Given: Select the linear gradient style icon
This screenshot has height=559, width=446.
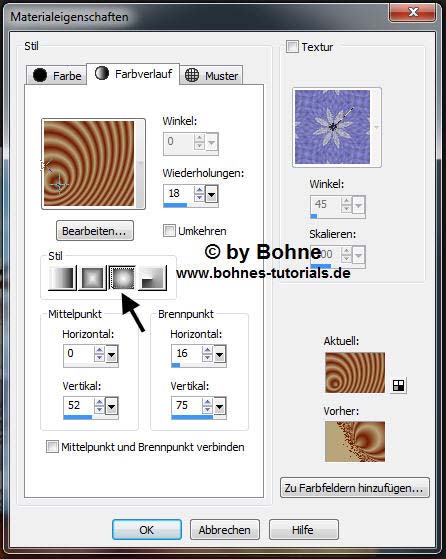Looking at the screenshot, I should [x=62, y=278].
